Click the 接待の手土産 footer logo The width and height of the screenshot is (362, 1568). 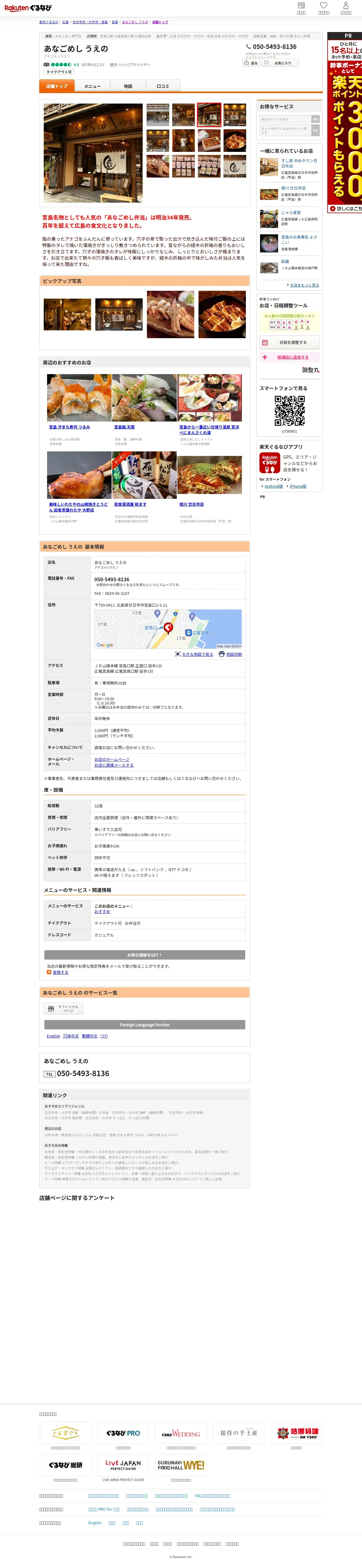[x=239, y=1433]
